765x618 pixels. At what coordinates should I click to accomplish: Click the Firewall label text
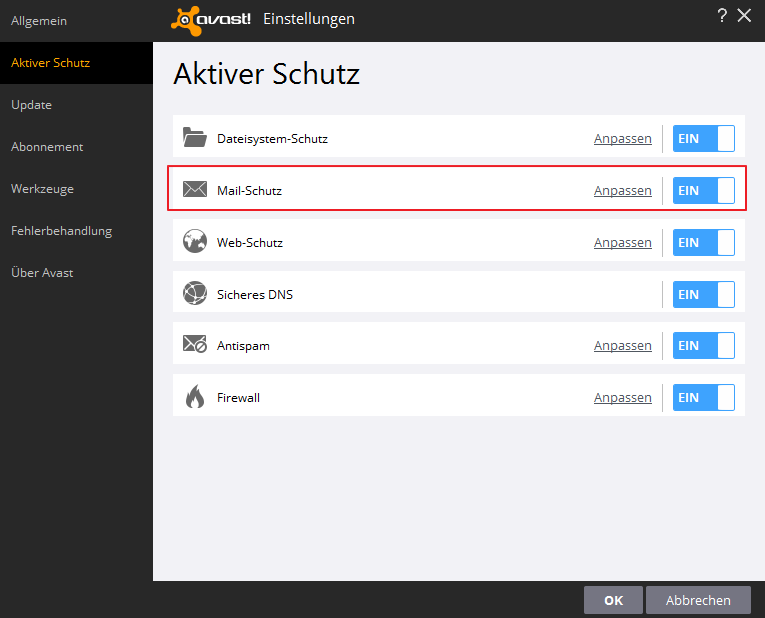tap(238, 398)
